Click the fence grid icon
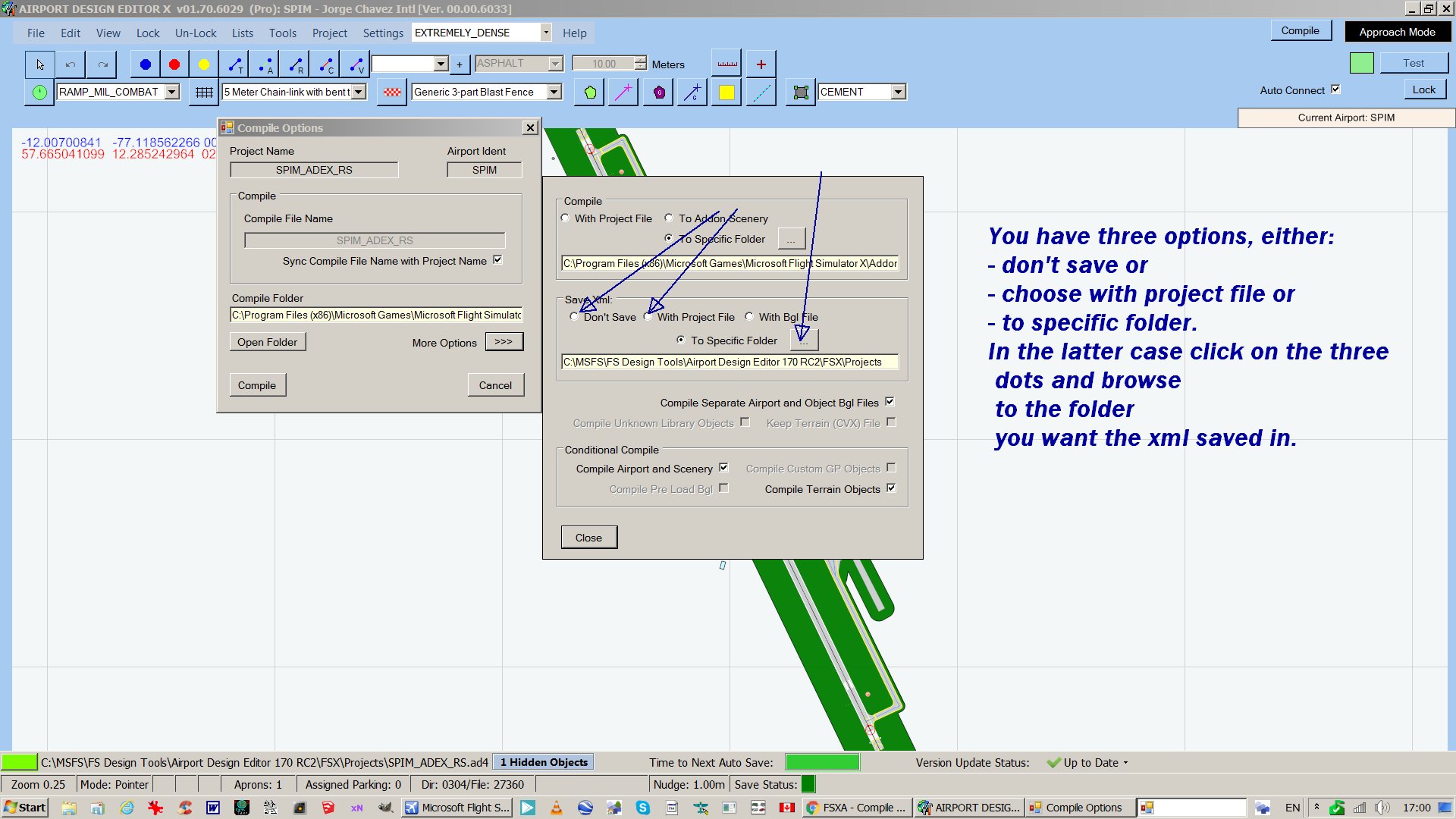 (204, 93)
